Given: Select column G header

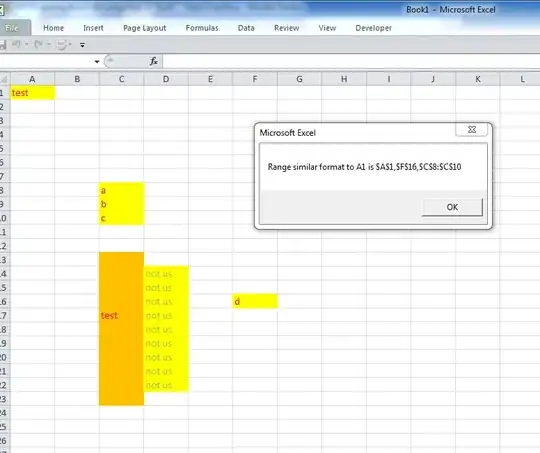Looking at the screenshot, I should click(299, 79).
